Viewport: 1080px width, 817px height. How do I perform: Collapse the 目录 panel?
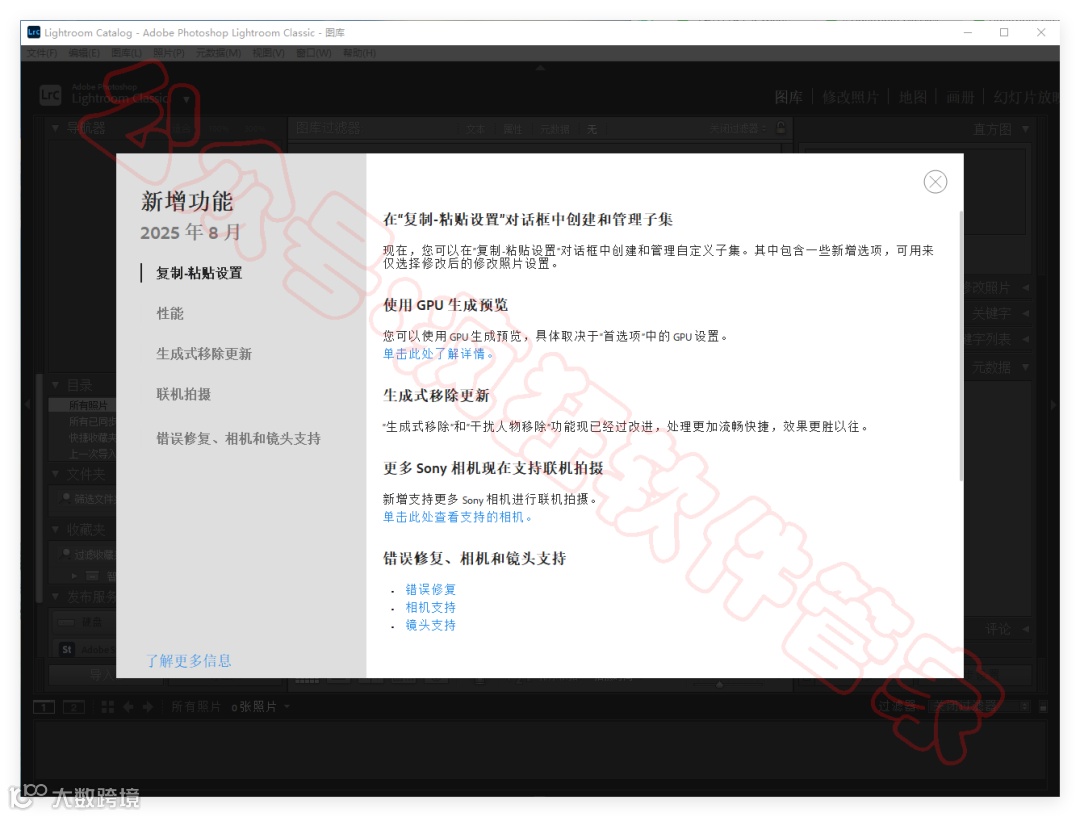[x=55, y=385]
